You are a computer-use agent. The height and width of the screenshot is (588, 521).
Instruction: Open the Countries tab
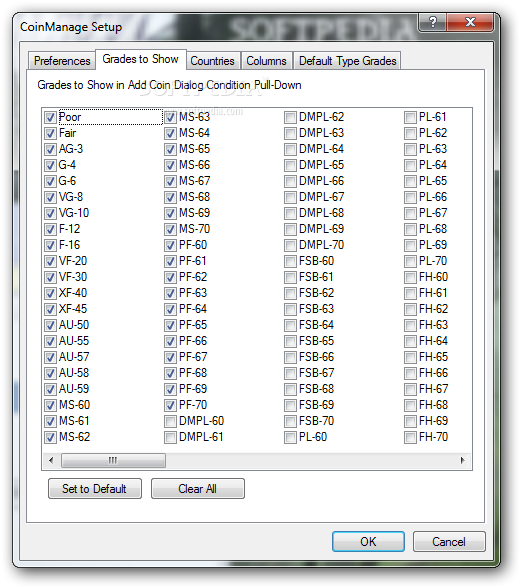pos(213,61)
